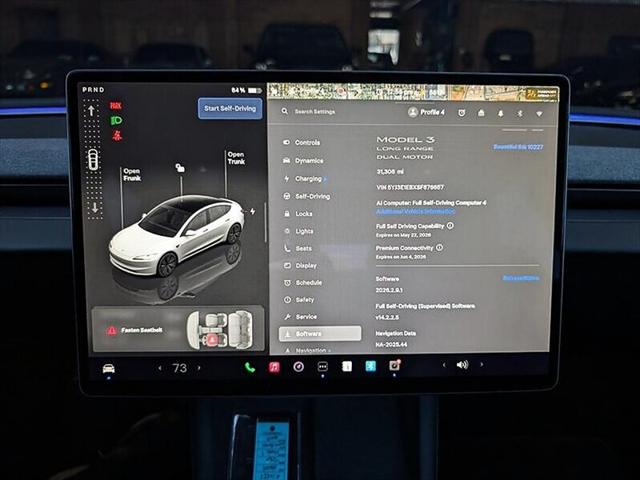Open the Controls settings menu
This screenshot has height=480, width=640.
point(302,142)
